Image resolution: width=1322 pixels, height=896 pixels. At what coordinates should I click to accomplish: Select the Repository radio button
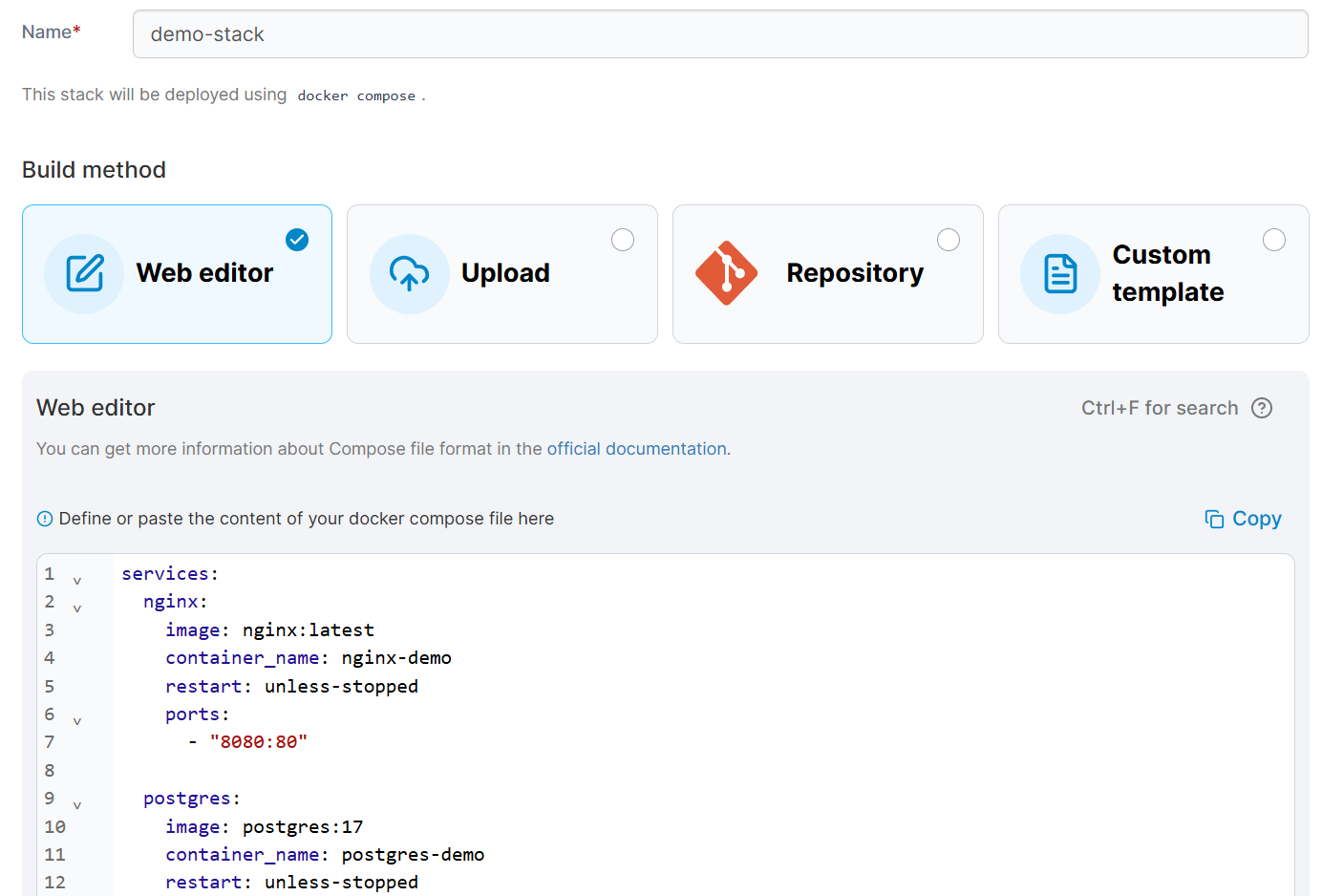click(x=949, y=240)
